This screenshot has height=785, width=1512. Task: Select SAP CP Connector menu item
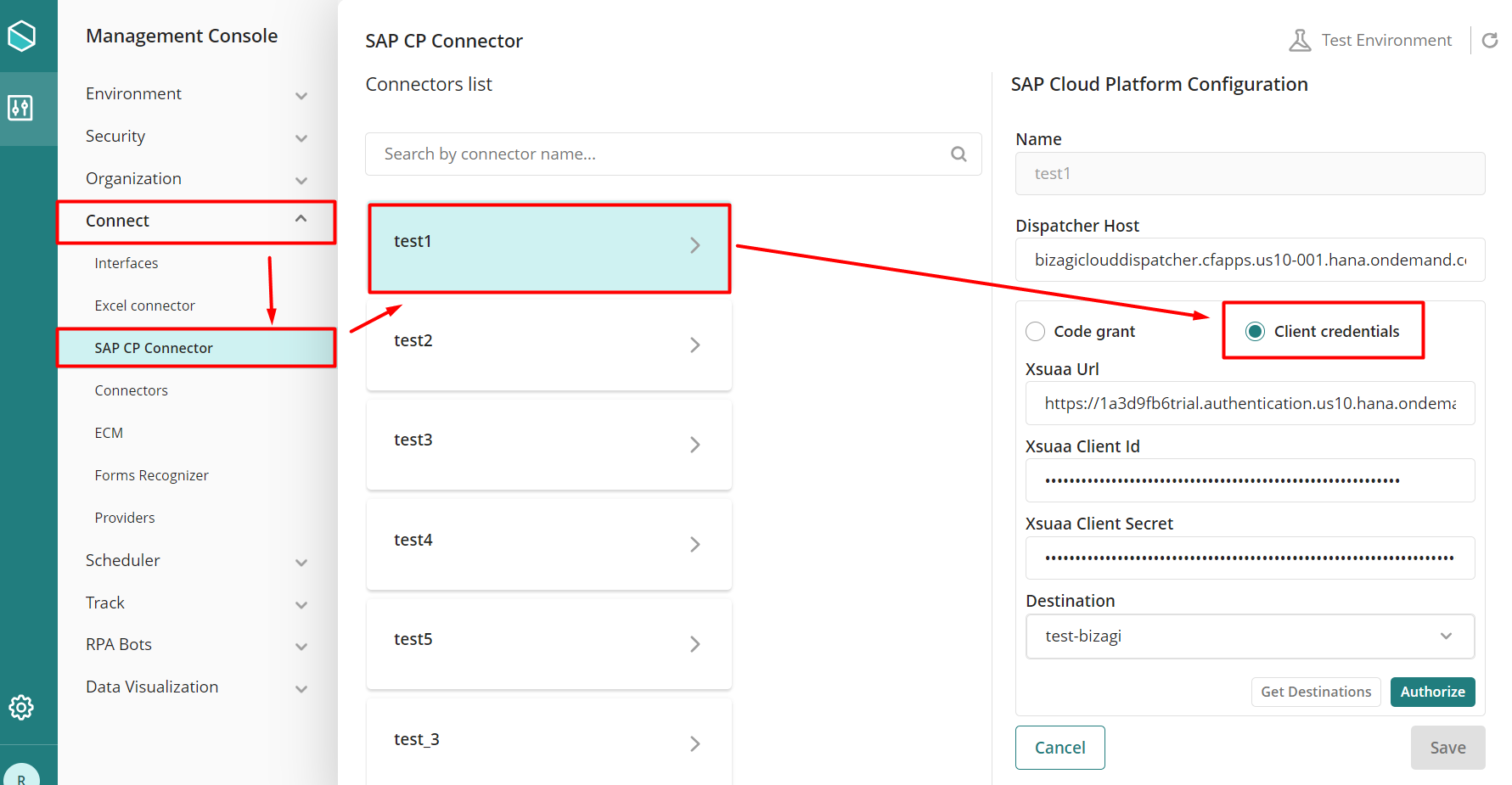[196, 348]
